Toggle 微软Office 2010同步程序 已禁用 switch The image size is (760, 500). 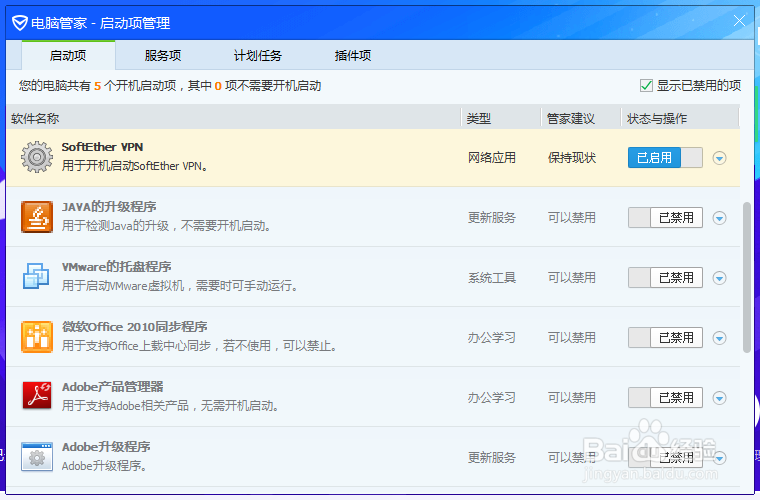click(x=665, y=338)
